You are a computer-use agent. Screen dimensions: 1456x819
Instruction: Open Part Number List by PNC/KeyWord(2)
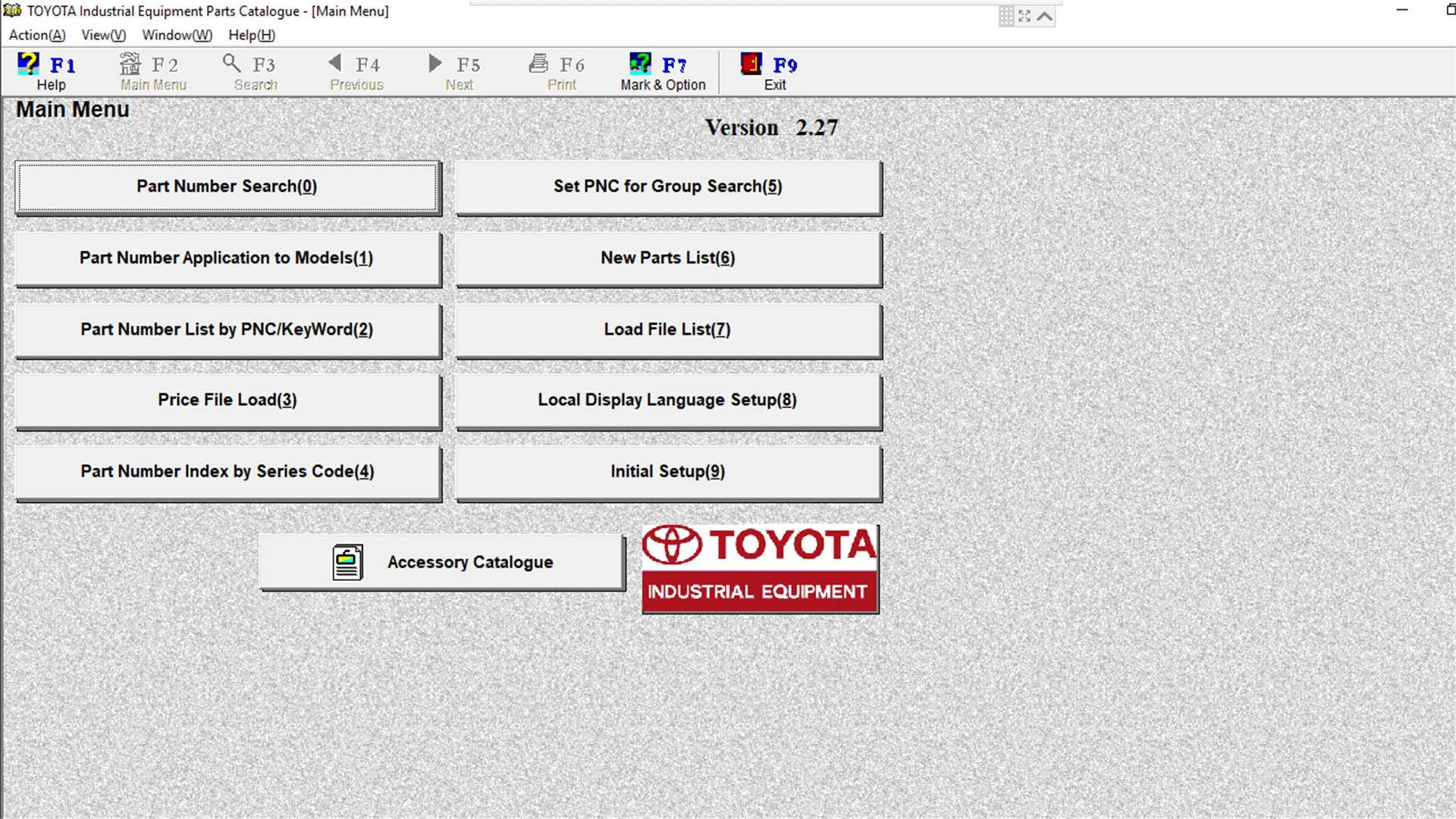click(x=227, y=330)
